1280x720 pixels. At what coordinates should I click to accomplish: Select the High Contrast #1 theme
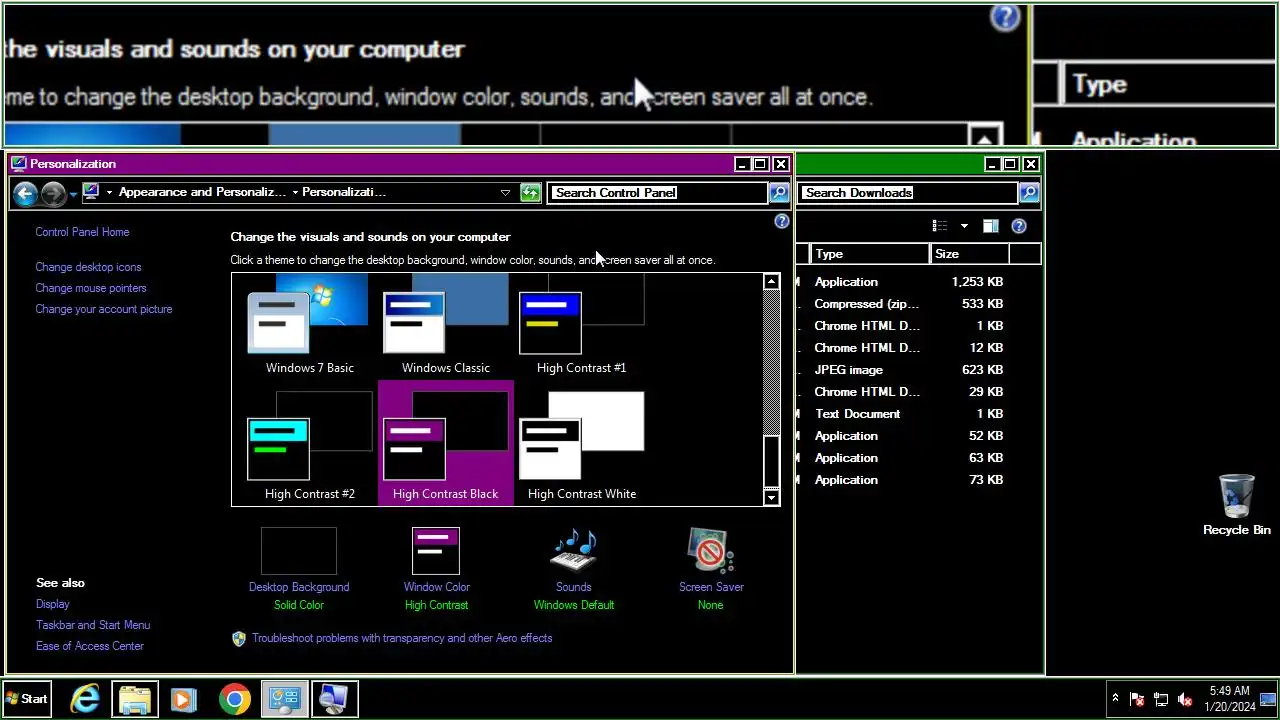581,325
